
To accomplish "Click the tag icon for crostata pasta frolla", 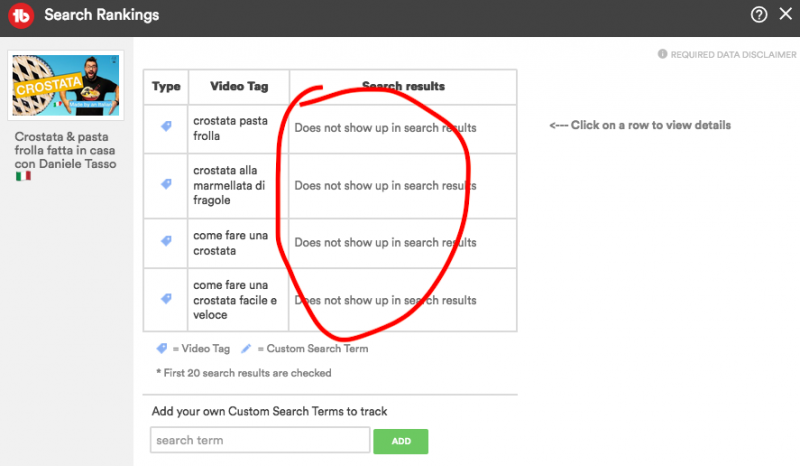I will point(166,127).
